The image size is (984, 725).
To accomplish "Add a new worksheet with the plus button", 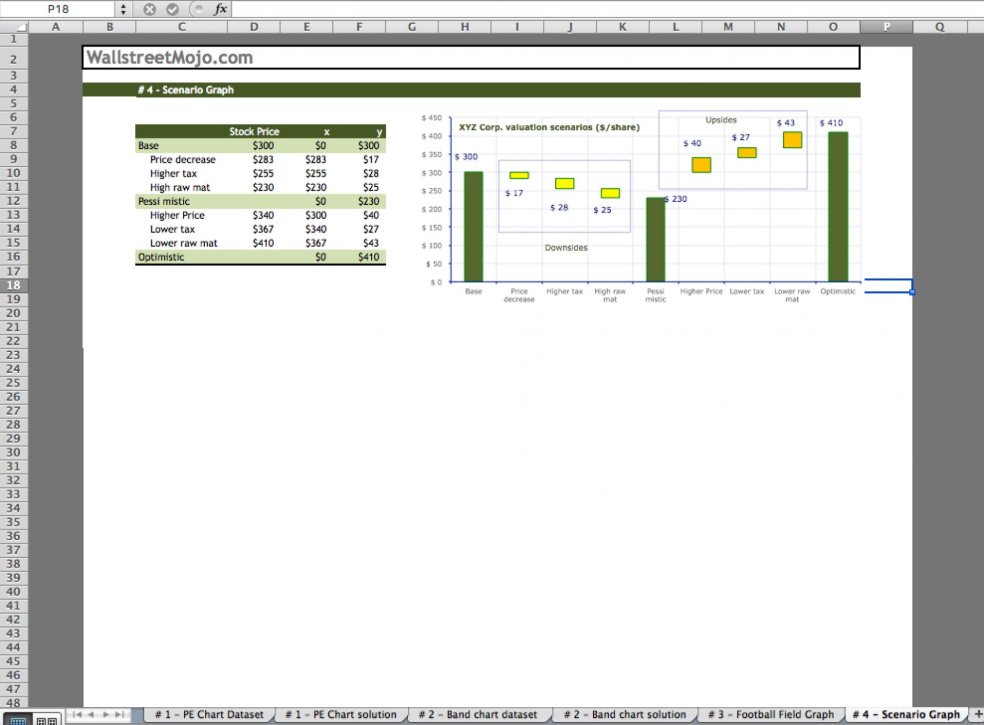I will point(977,714).
